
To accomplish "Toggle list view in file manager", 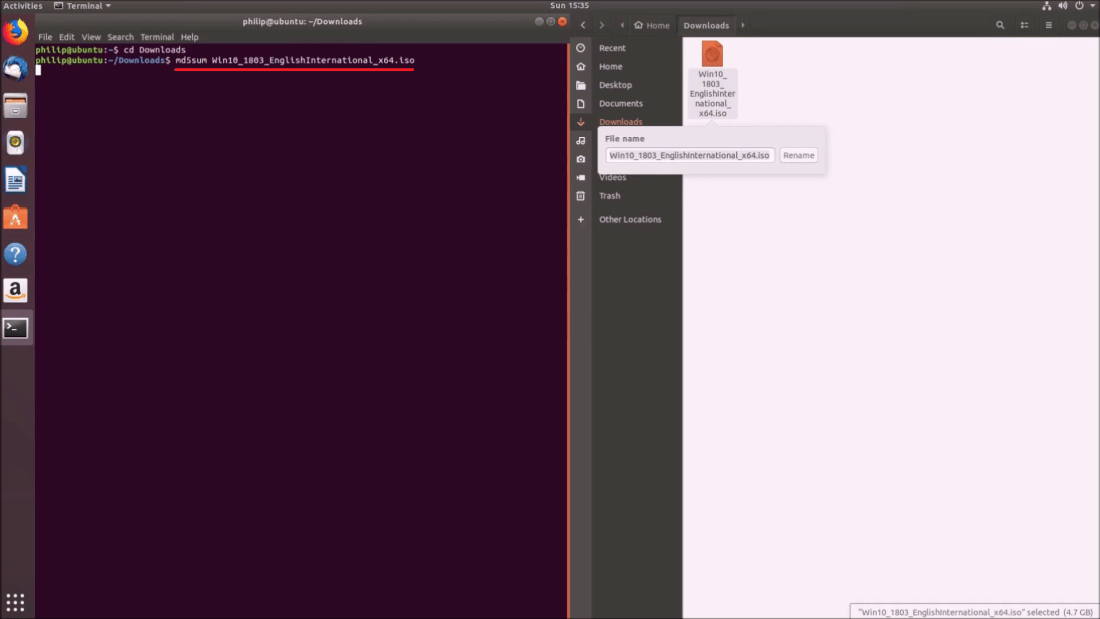I will click(x=1024, y=25).
